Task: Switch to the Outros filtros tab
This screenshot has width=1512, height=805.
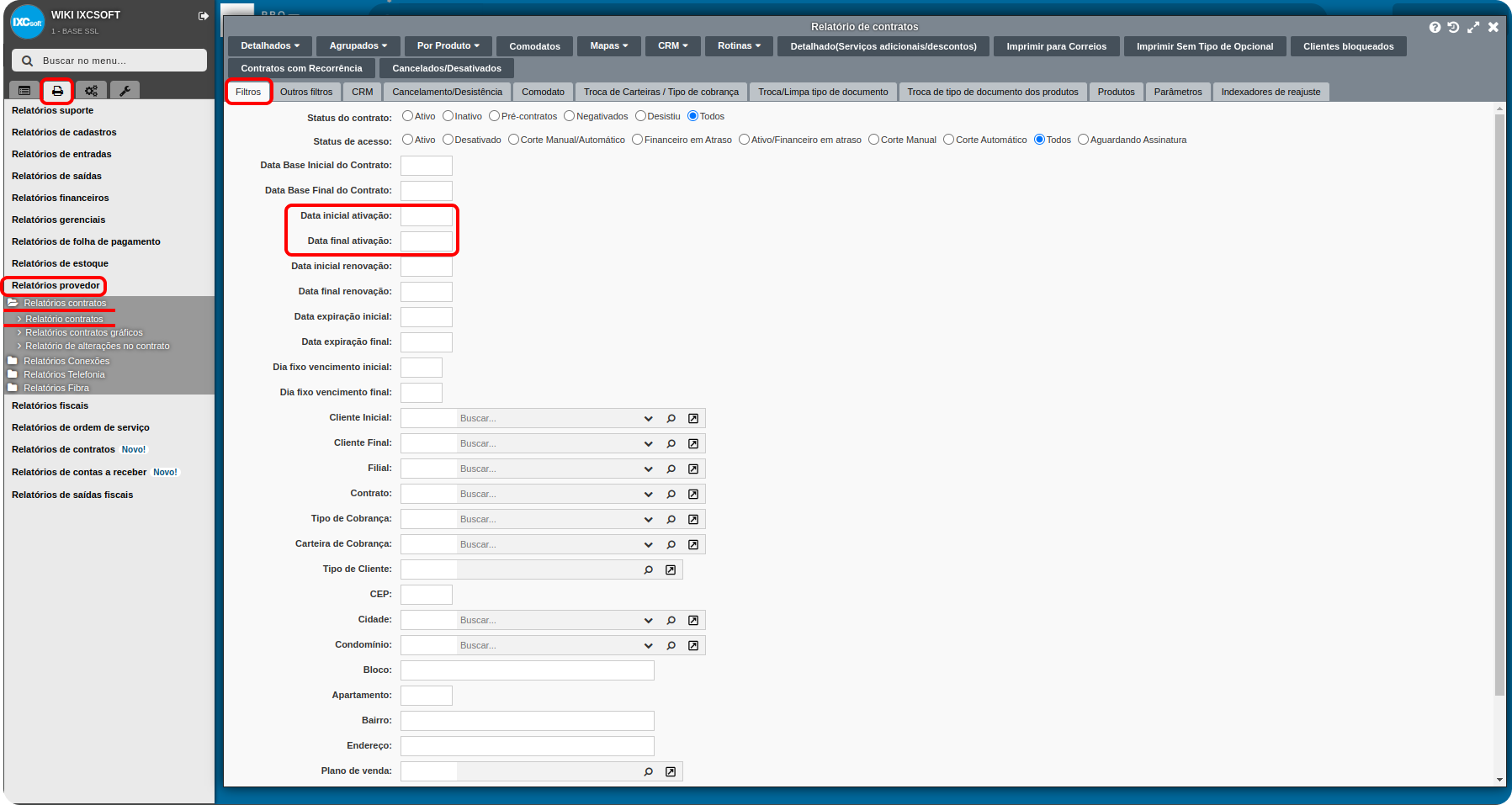Action: pyautogui.click(x=306, y=92)
